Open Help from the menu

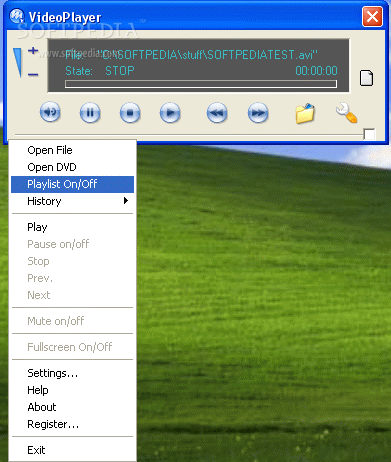pyautogui.click(x=72, y=390)
